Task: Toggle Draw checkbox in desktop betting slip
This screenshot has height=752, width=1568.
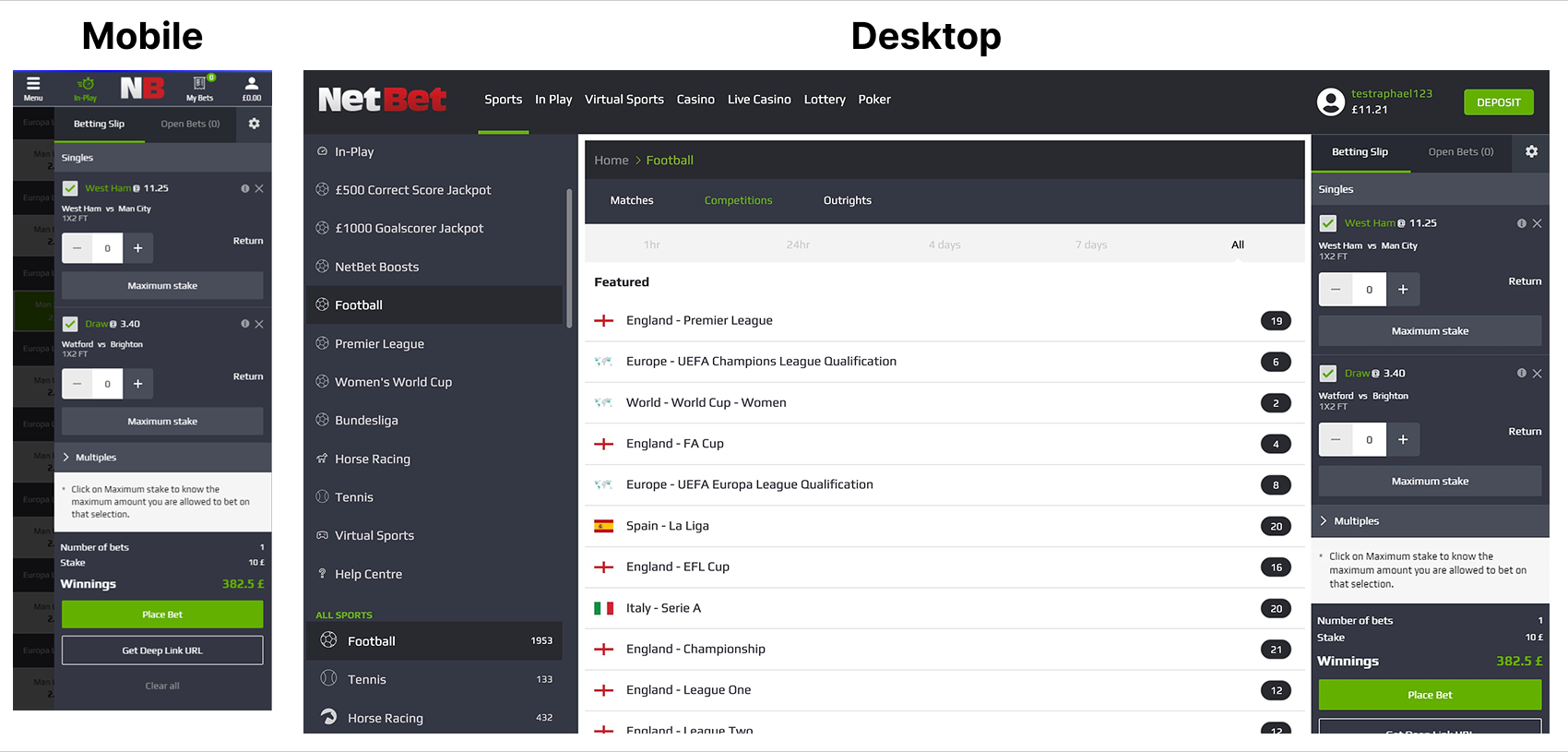Action: (x=1328, y=374)
